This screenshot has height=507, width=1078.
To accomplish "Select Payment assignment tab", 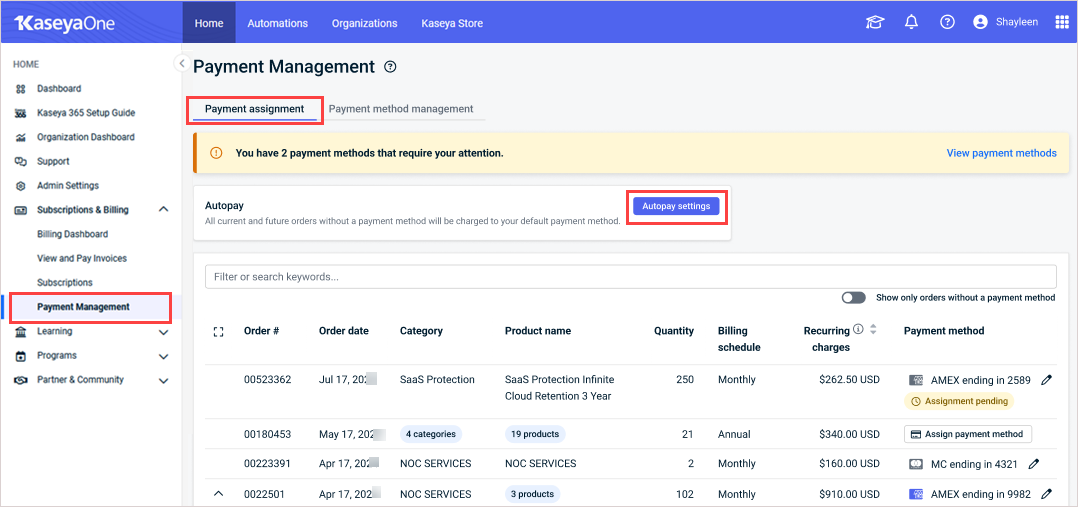I will pos(254,109).
